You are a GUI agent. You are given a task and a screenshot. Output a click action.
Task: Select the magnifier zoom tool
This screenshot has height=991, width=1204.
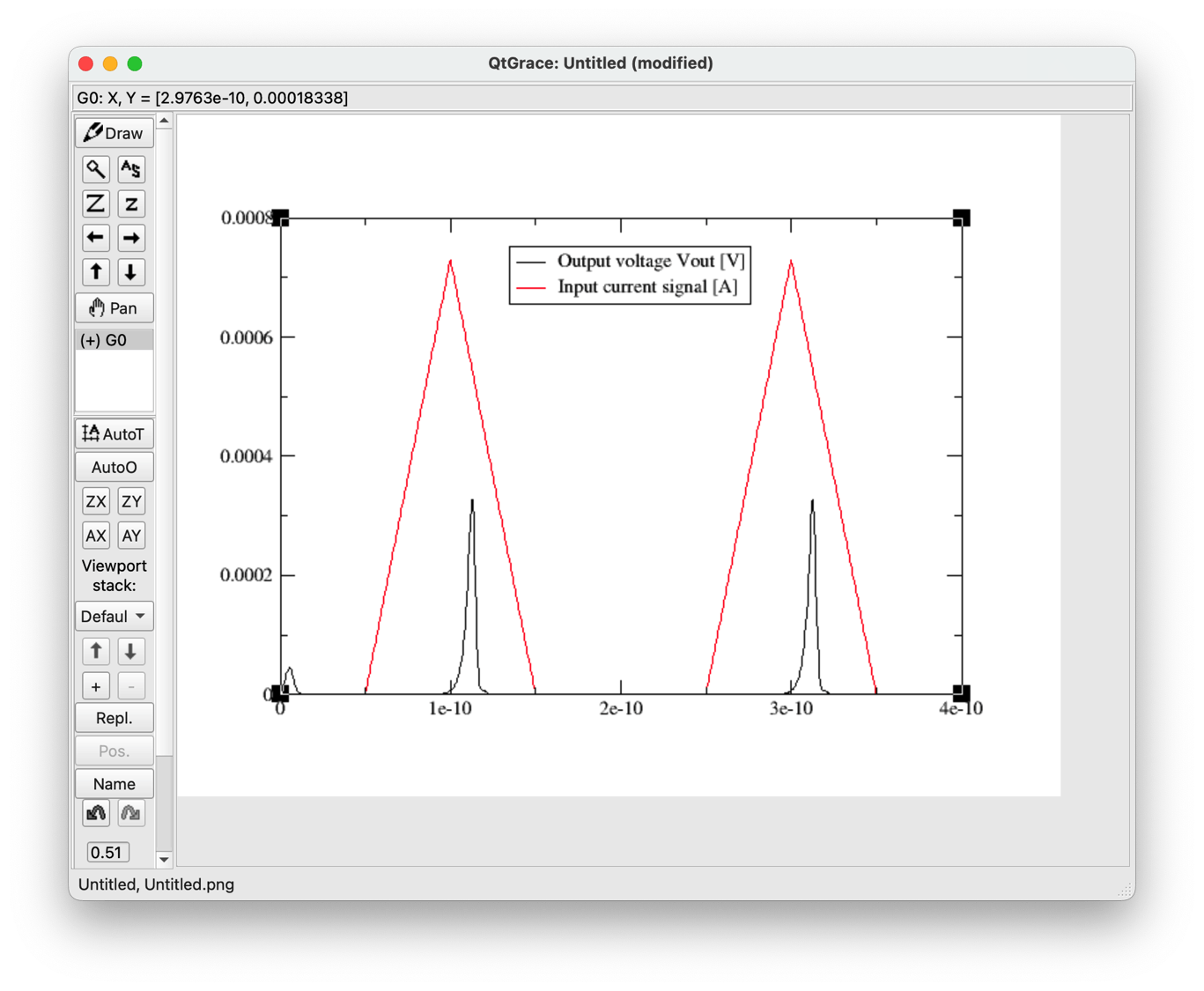pos(96,168)
